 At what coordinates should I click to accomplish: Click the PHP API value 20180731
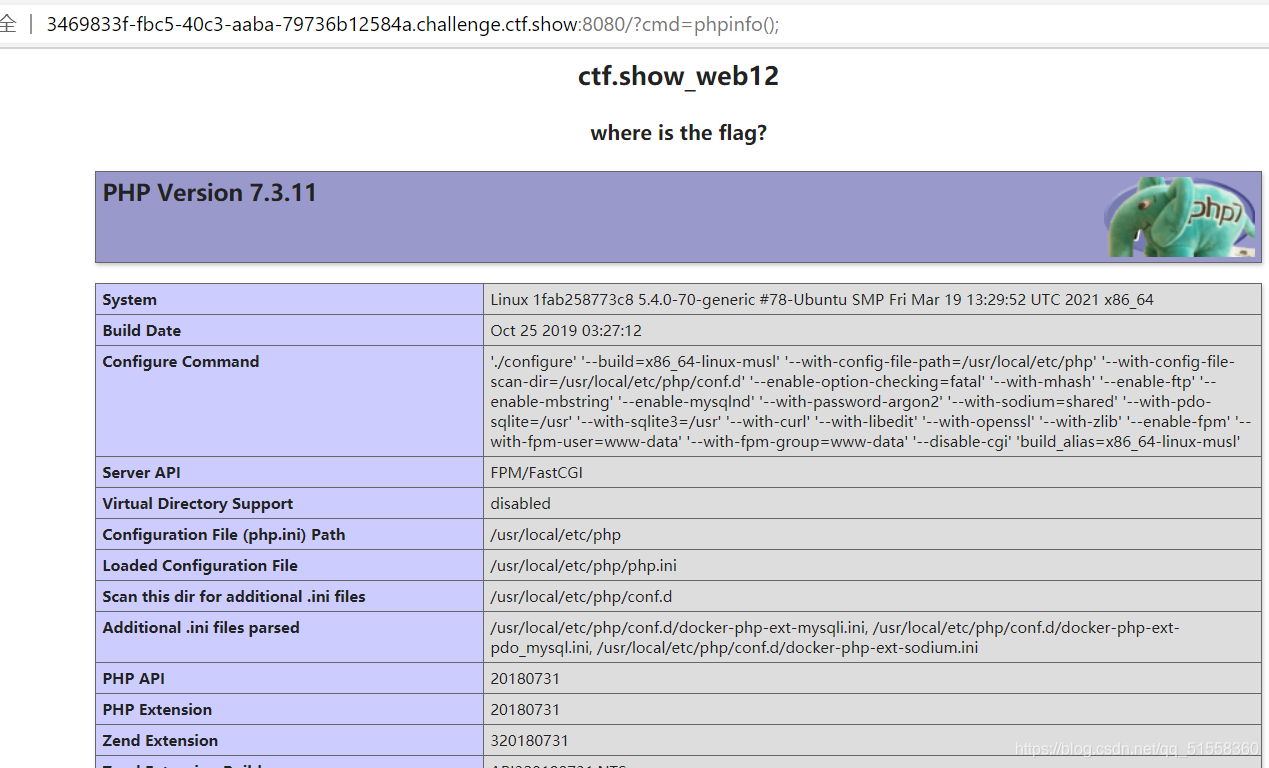[x=525, y=679]
